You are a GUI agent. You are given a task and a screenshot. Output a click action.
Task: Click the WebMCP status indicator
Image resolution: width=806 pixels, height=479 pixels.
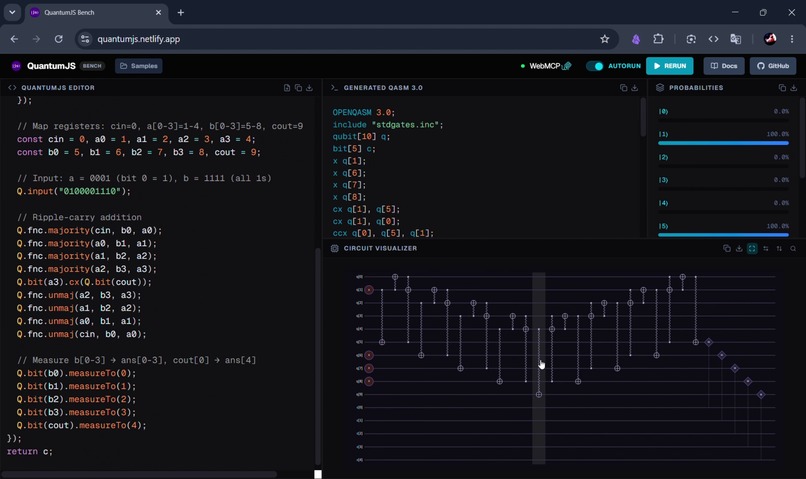(545, 66)
